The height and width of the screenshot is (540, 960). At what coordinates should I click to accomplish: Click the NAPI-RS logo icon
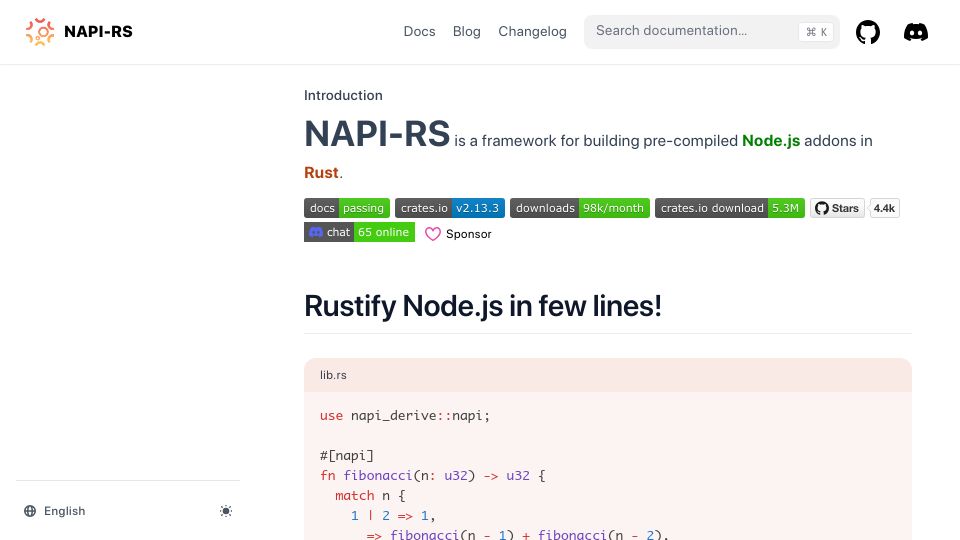40,31
